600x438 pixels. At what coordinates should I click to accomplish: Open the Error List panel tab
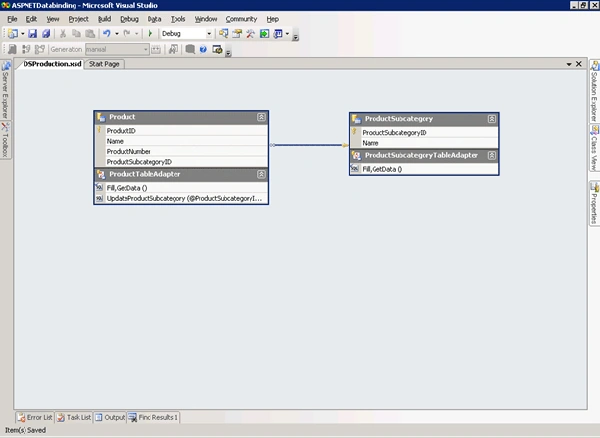(x=35, y=417)
